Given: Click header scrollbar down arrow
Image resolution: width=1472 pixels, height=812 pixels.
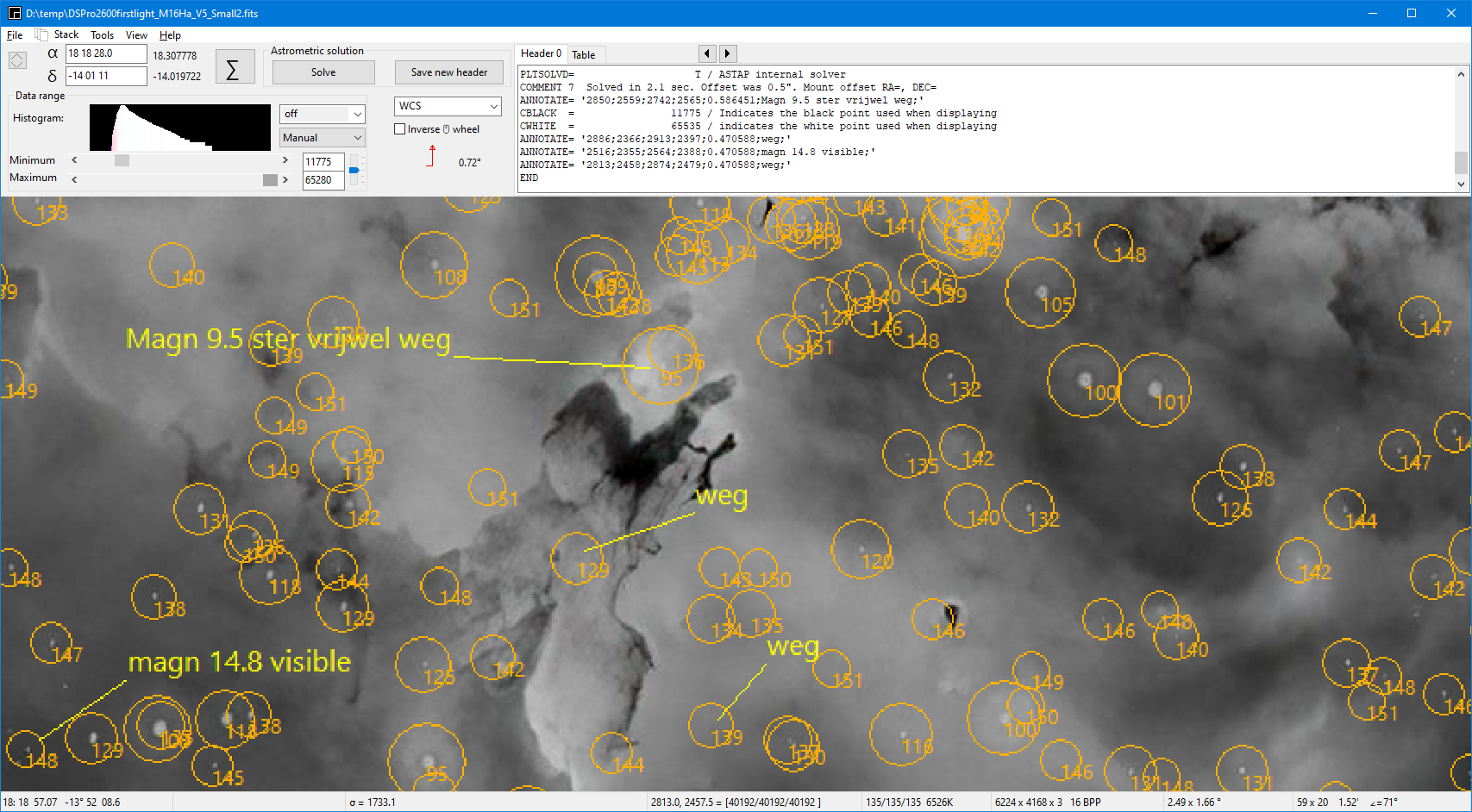Looking at the screenshot, I should [x=1461, y=184].
